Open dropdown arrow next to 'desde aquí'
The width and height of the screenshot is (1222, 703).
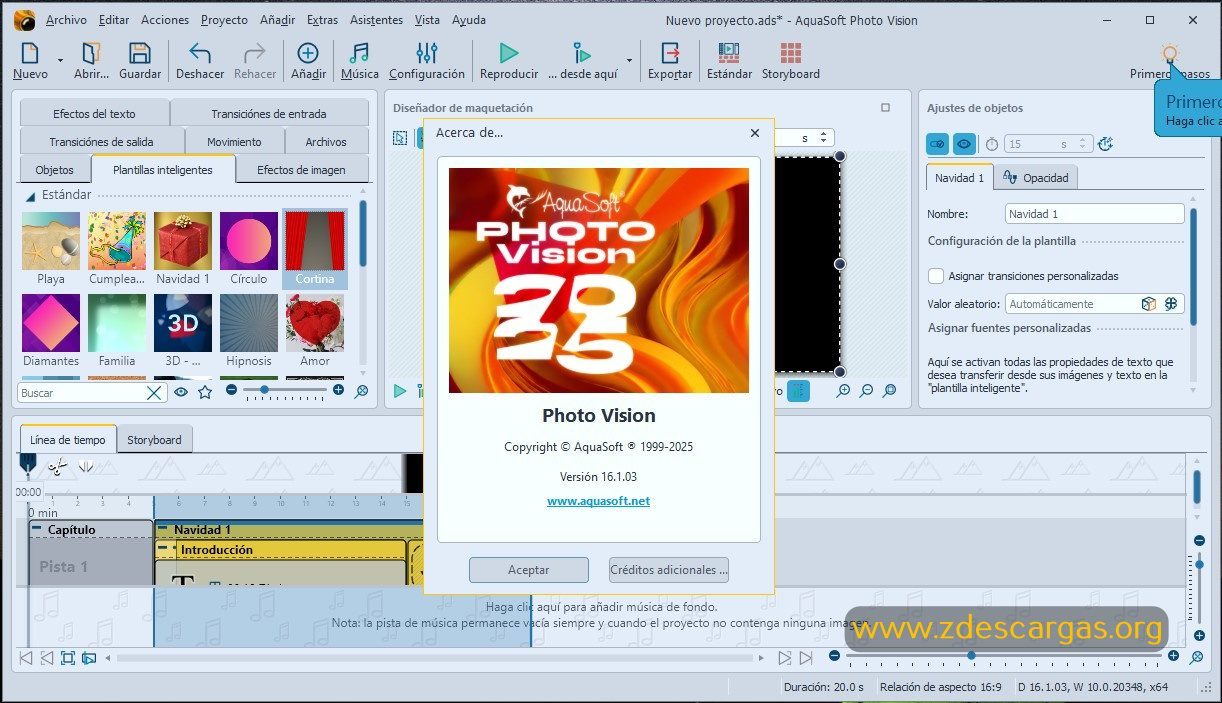(x=629, y=61)
